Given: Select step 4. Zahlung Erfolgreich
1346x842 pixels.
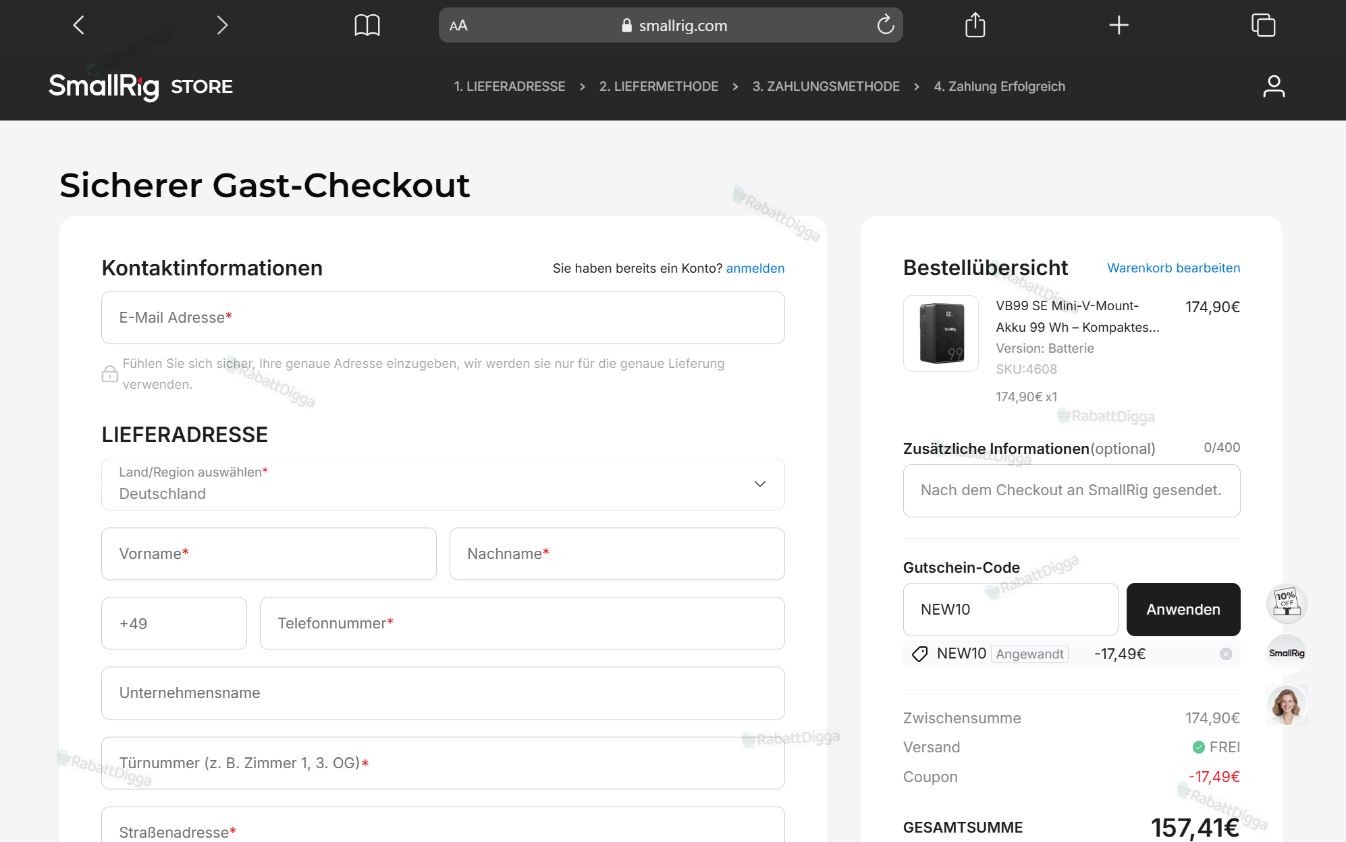Looking at the screenshot, I should pos(999,87).
